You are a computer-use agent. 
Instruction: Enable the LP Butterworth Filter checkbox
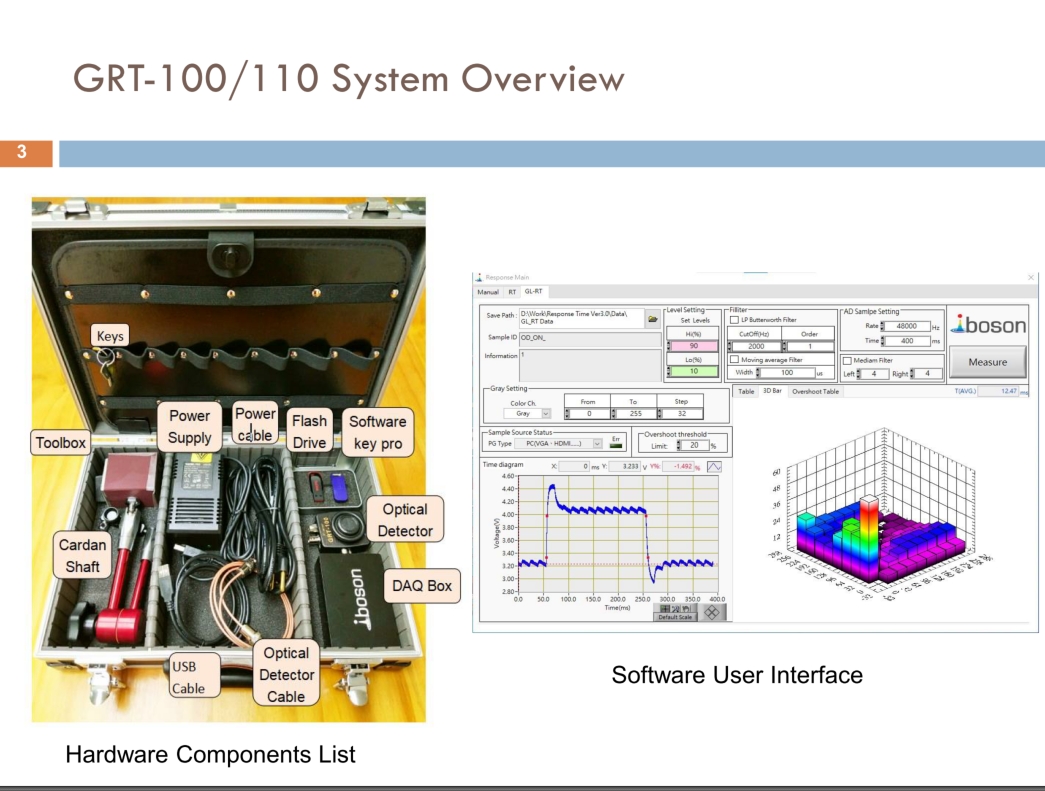tap(734, 320)
